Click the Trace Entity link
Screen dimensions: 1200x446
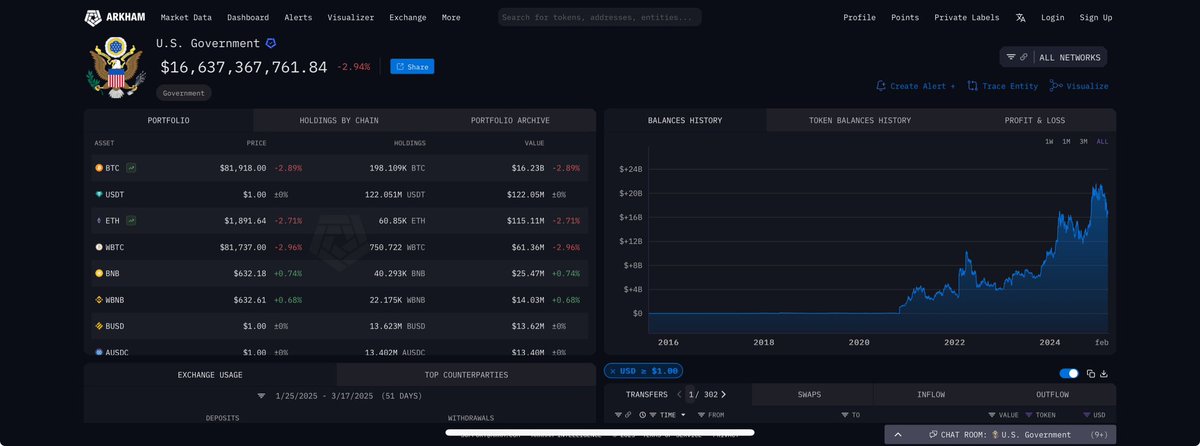click(1002, 86)
